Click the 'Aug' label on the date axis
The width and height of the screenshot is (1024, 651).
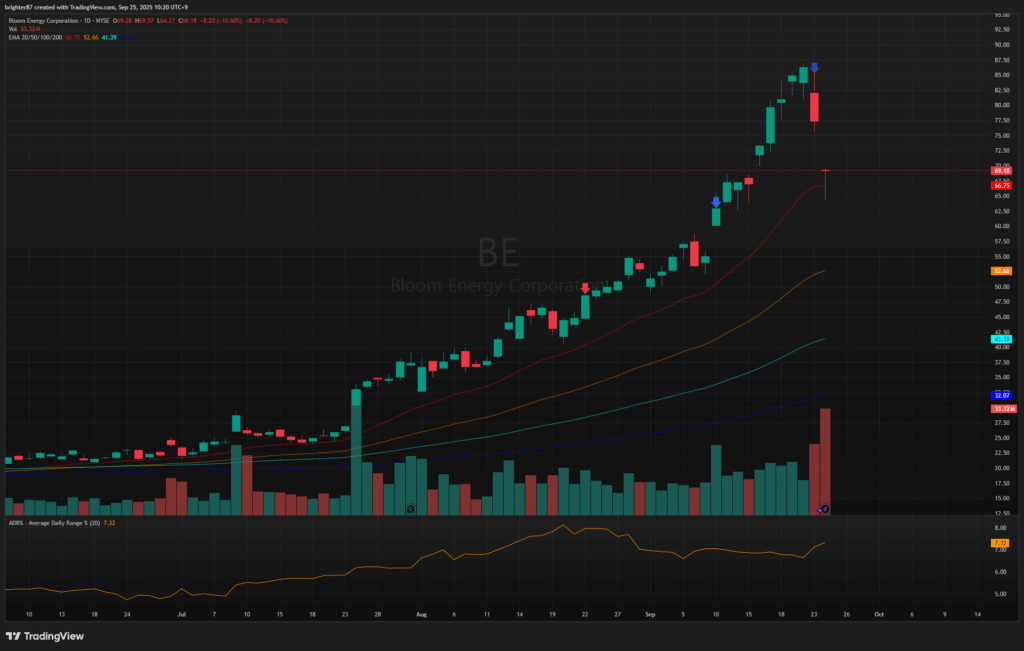(421, 614)
